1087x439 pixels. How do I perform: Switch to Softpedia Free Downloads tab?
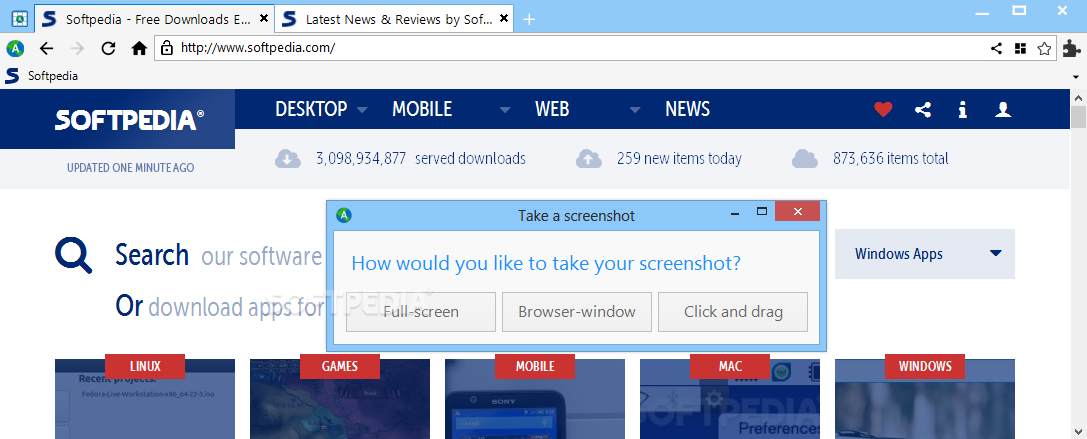click(x=154, y=19)
